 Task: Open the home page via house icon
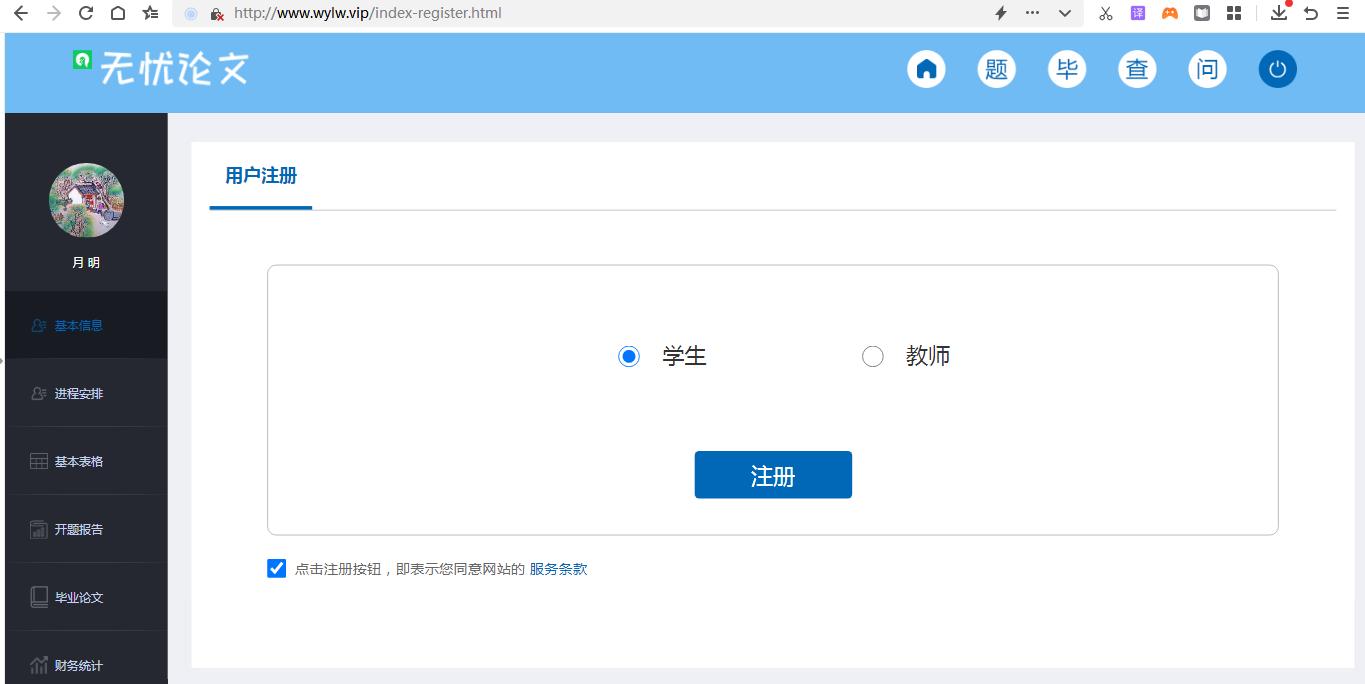925,69
